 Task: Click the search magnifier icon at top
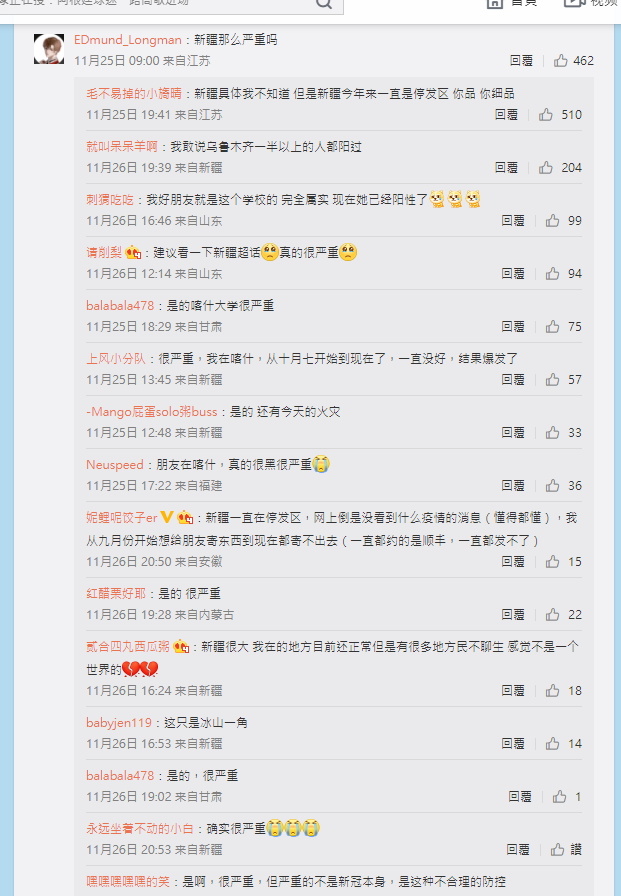(324, 3)
